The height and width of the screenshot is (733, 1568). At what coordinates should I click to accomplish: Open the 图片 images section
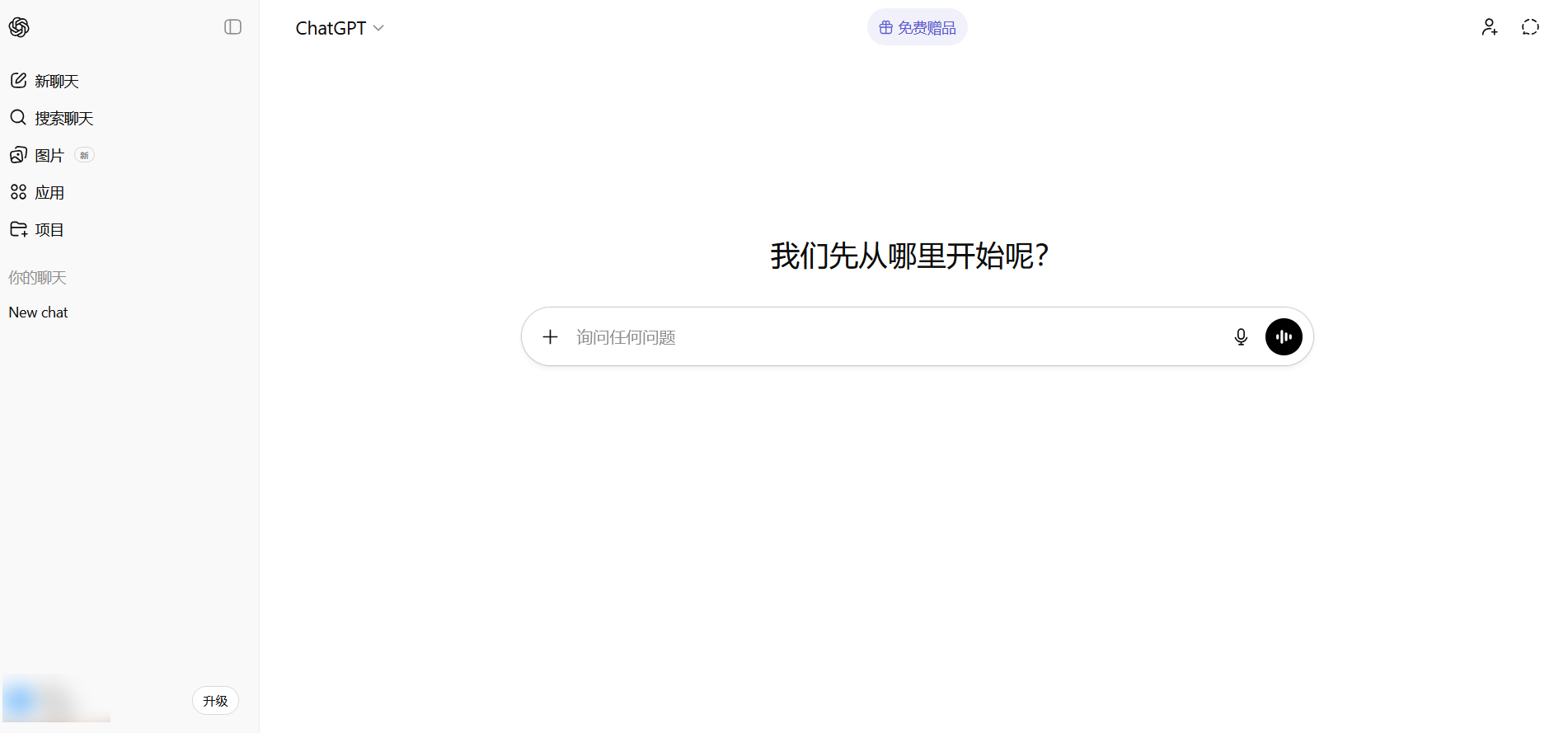[49, 155]
